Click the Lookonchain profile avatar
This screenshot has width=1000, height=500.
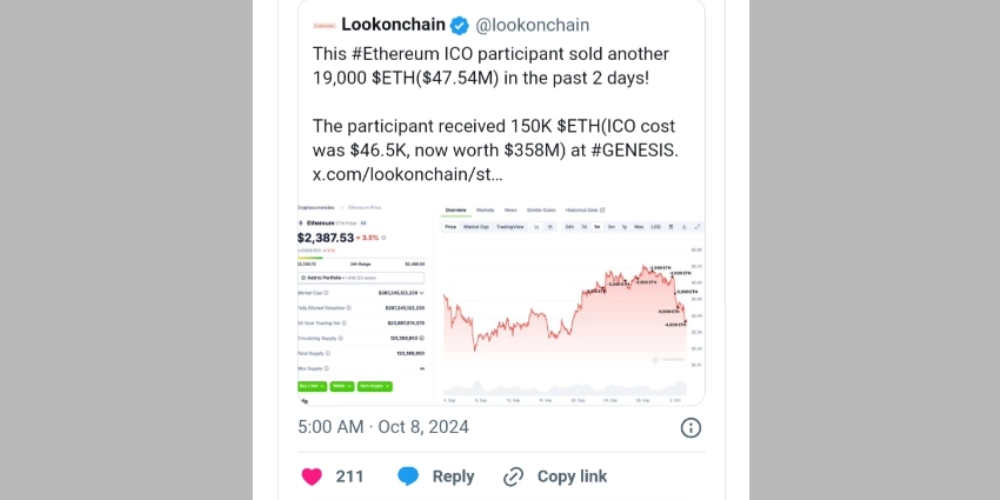click(323, 25)
